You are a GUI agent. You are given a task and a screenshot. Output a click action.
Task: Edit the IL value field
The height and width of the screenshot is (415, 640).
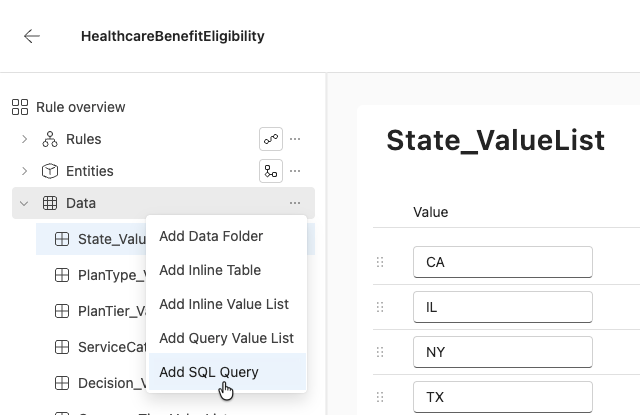502,307
